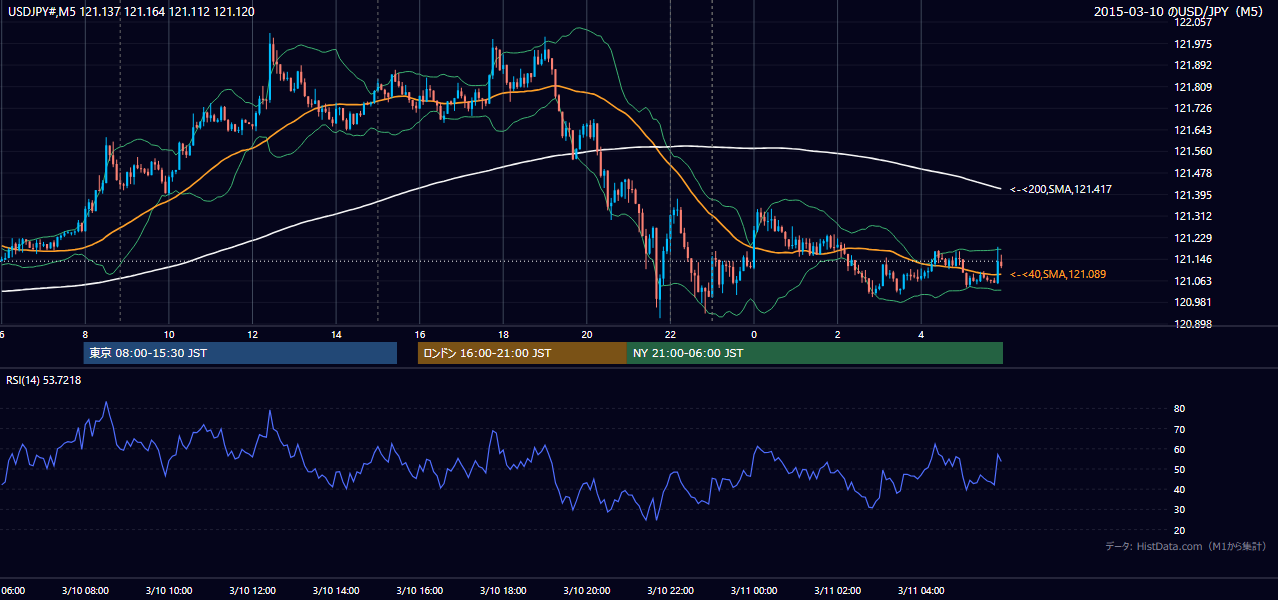Click the 3/11 02:00 time label
The height and width of the screenshot is (600, 1278).
(x=838, y=591)
